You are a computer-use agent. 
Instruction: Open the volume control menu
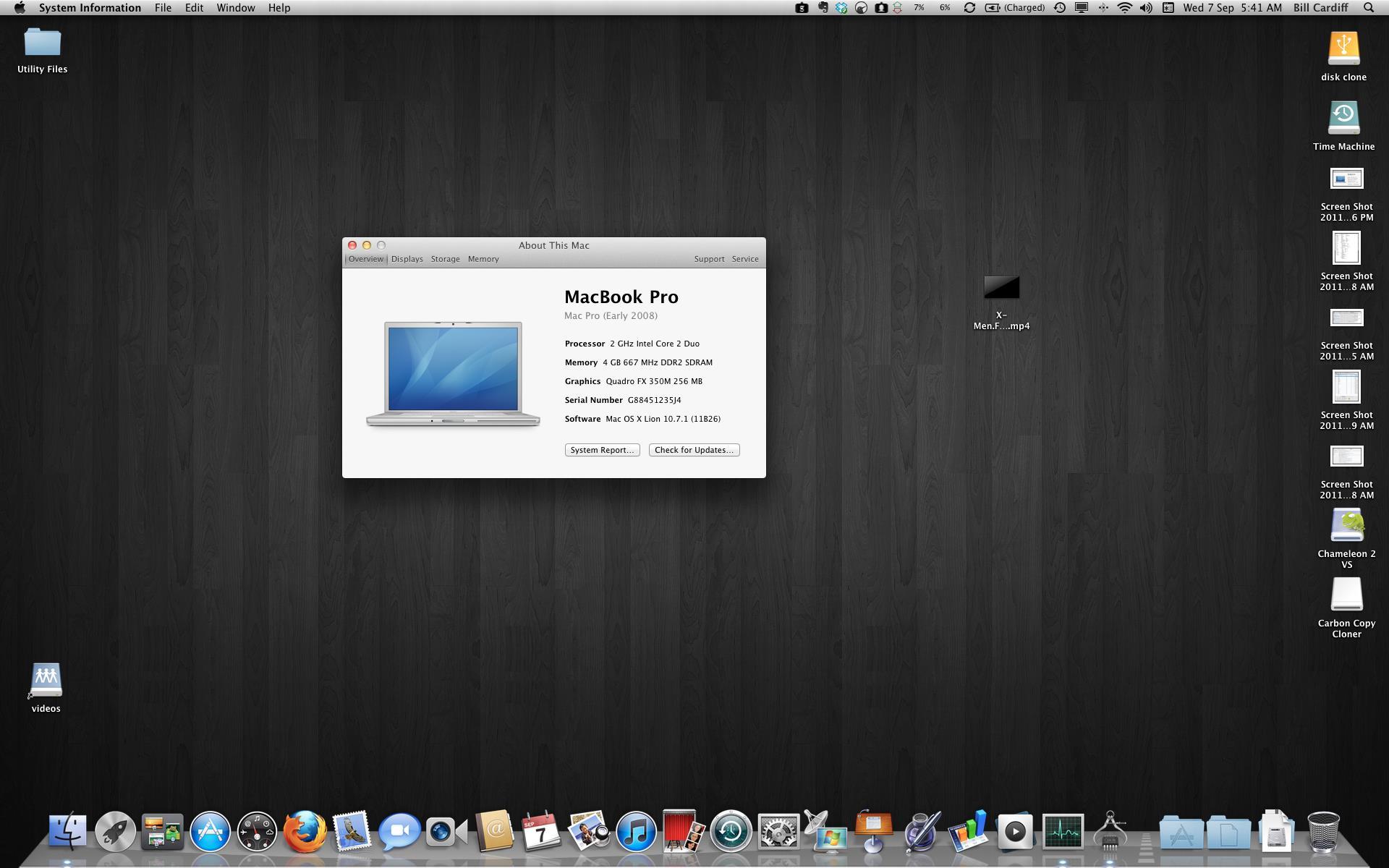pyautogui.click(x=1146, y=8)
